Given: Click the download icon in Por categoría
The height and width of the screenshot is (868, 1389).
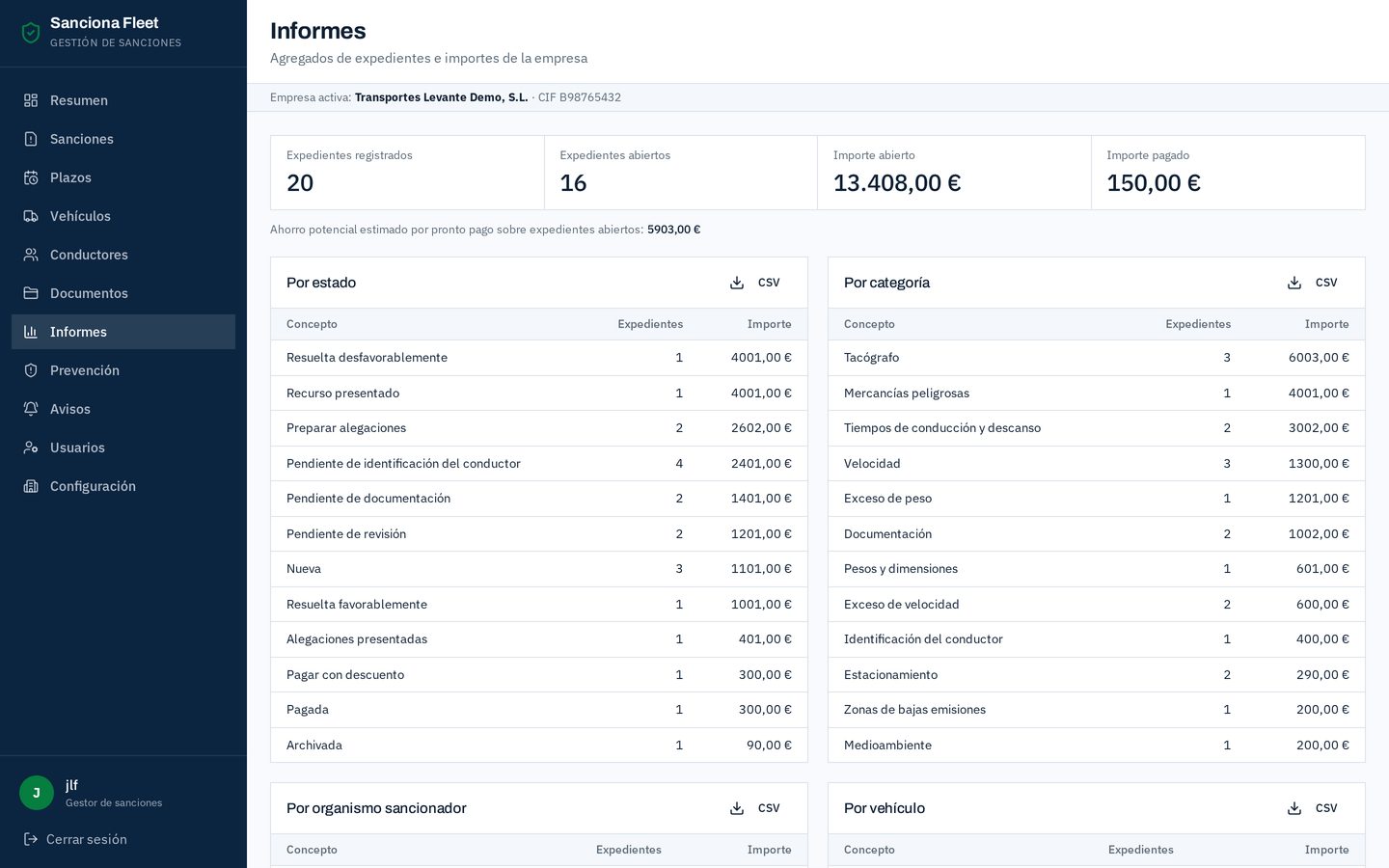Looking at the screenshot, I should [1294, 283].
